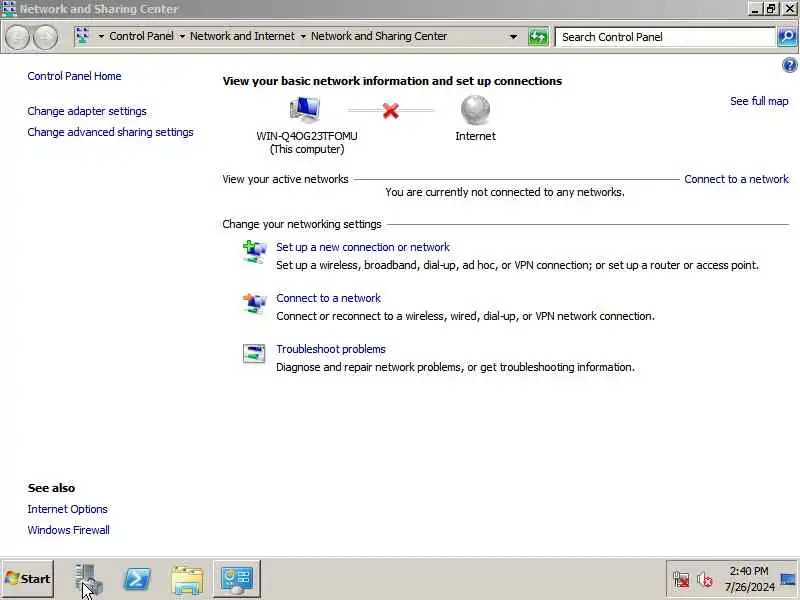Click the Set up a new connection icon

(254, 252)
